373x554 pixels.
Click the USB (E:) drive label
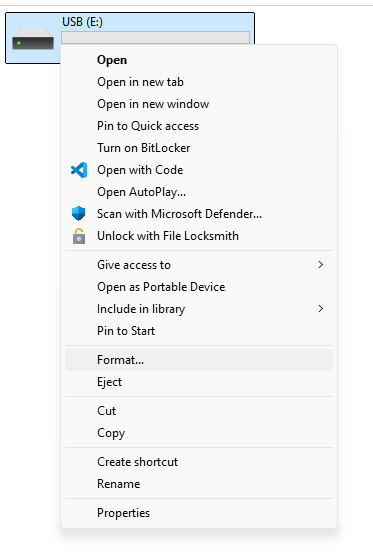pos(82,22)
